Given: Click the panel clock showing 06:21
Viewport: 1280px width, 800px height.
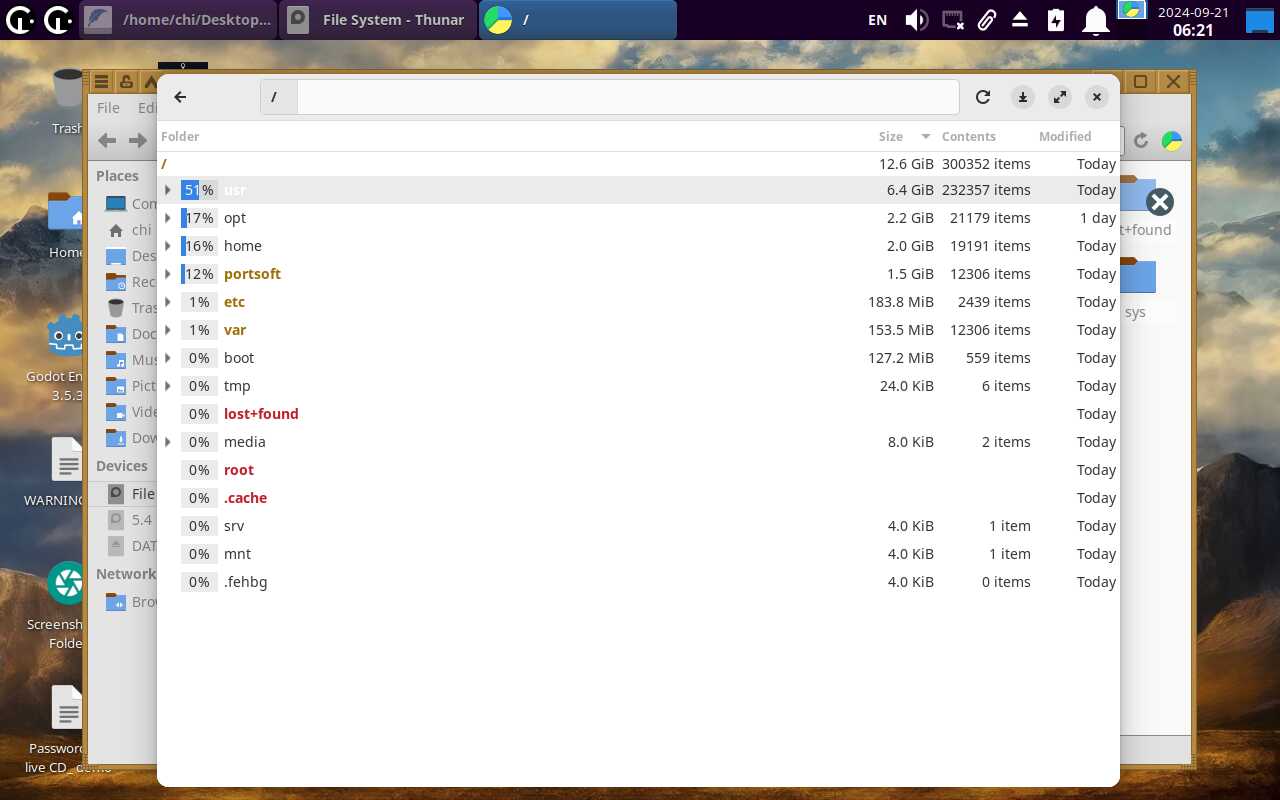Looking at the screenshot, I should 1193,20.
